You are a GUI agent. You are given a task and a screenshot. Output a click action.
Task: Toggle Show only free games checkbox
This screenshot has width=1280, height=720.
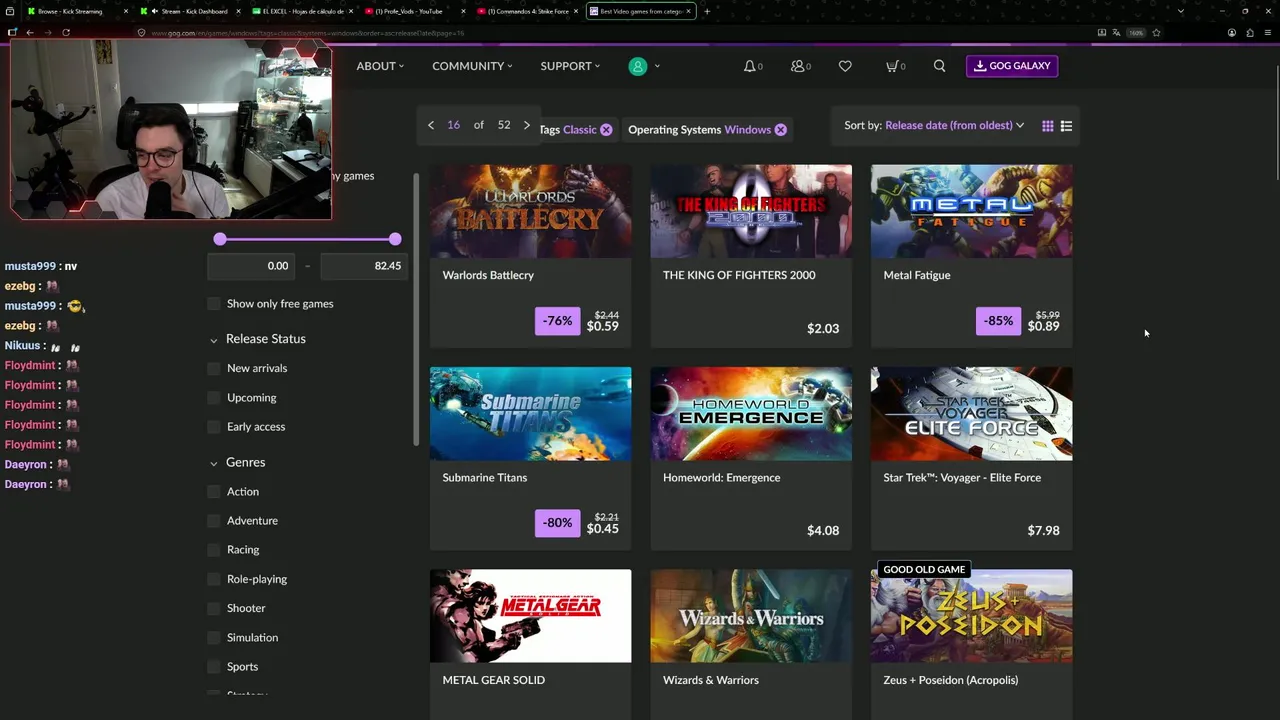(x=214, y=304)
